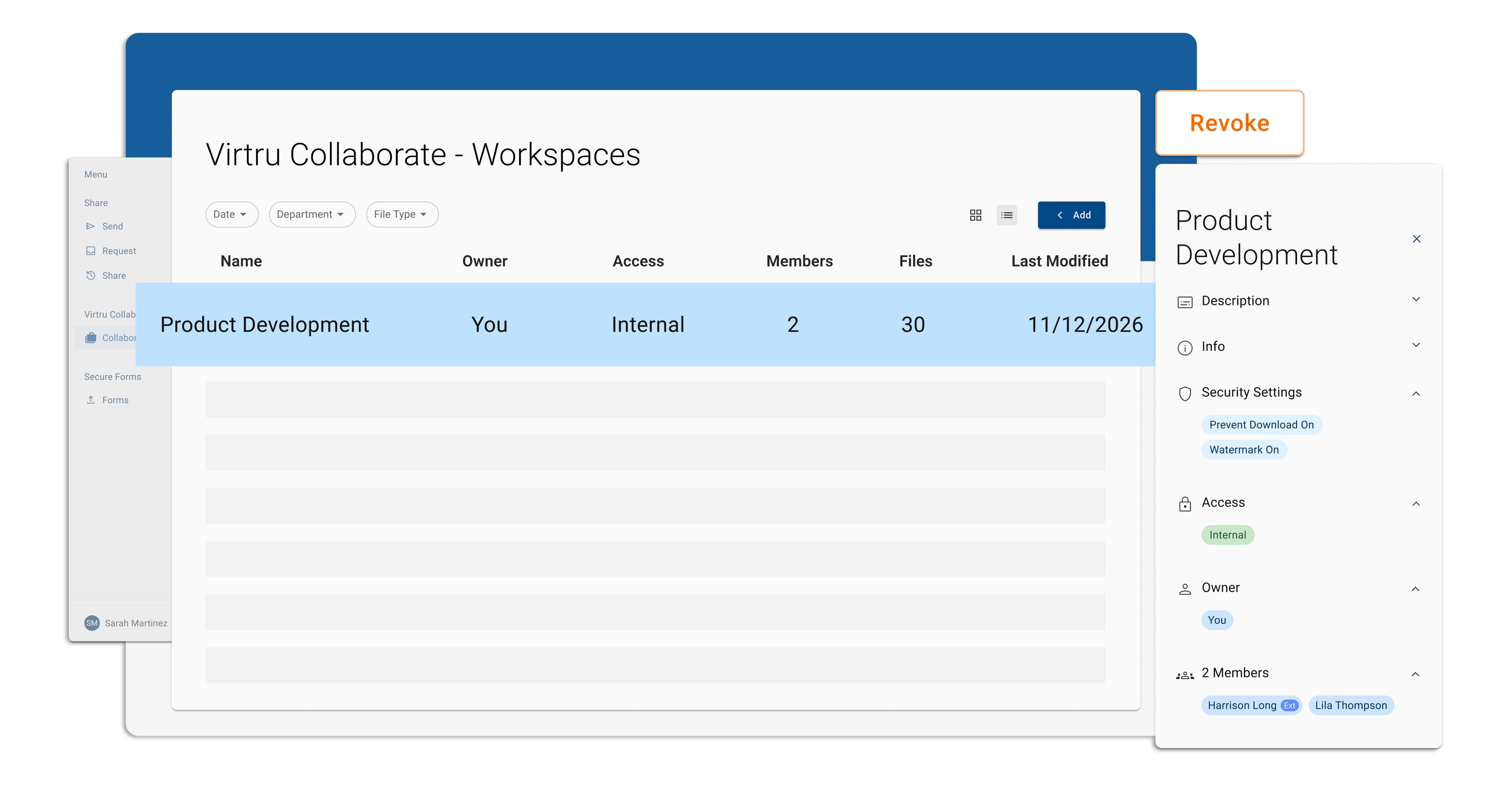Click the Name column header
Image resolution: width=1512 pixels, height=786 pixels.
(x=241, y=260)
